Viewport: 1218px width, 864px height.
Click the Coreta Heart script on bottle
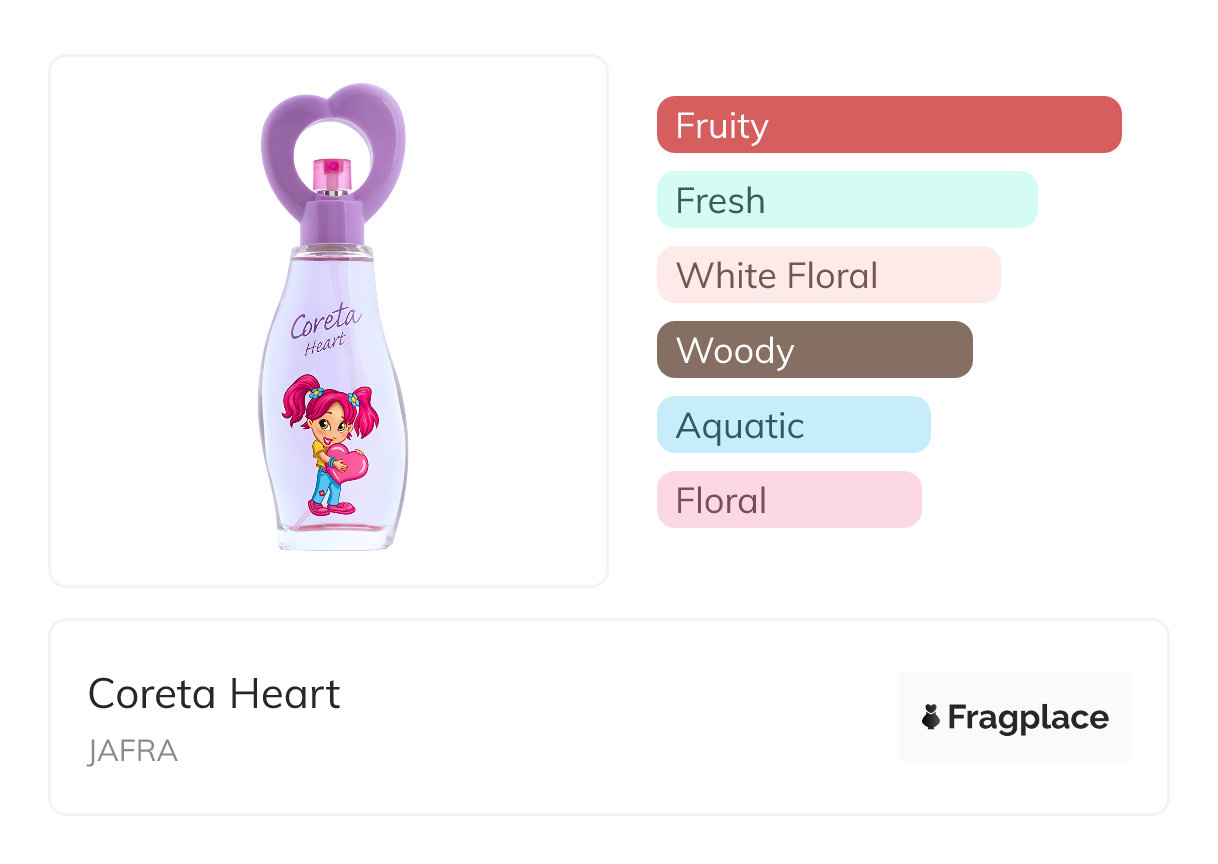click(325, 328)
